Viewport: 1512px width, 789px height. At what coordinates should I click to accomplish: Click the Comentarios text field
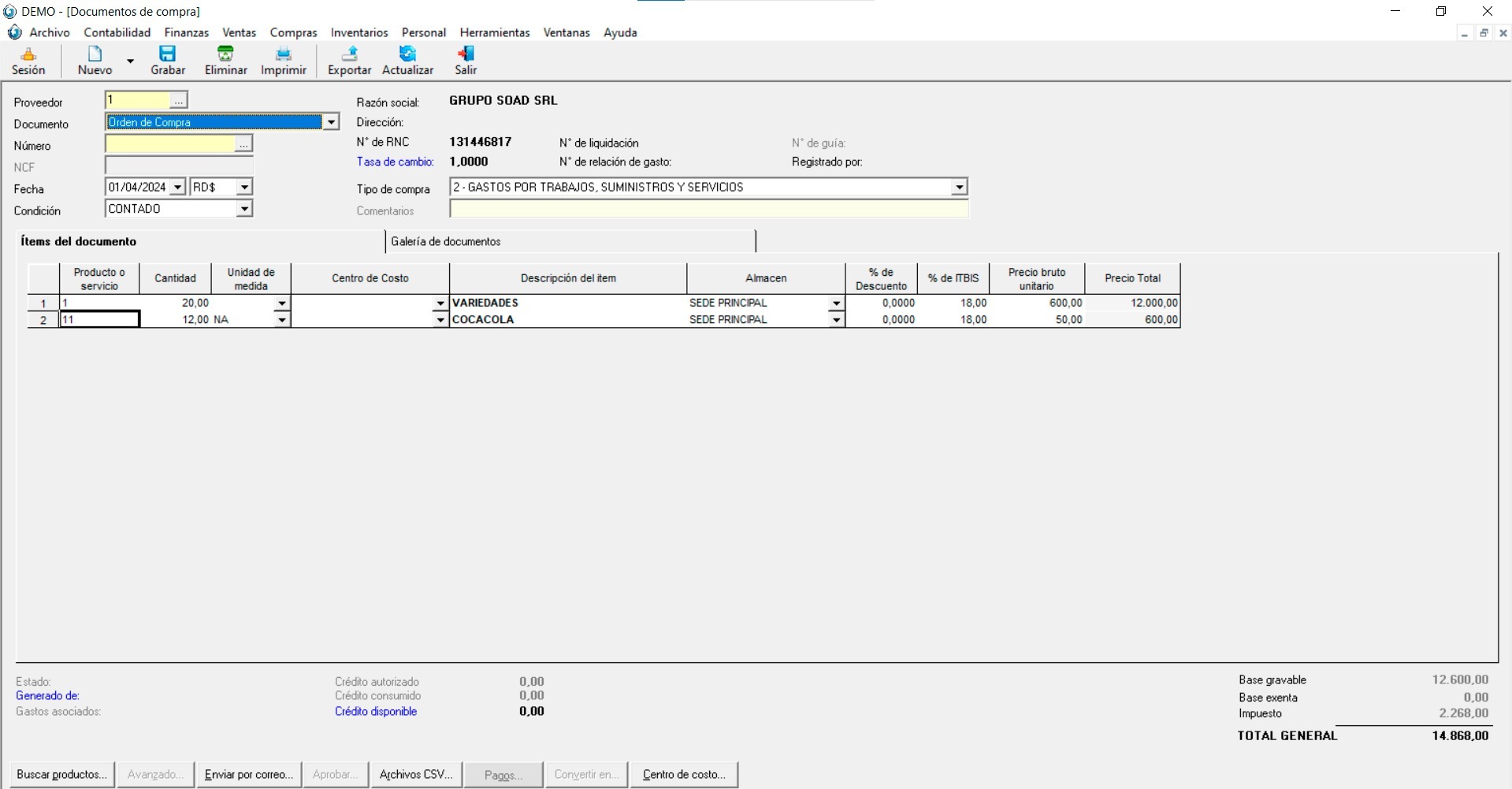pyautogui.click(x=708, y=210)
